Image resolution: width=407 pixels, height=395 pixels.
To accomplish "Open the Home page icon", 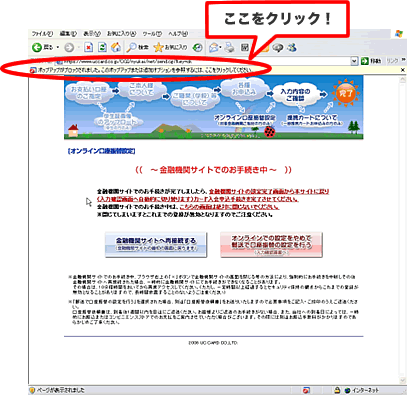I will click(116, 47).
